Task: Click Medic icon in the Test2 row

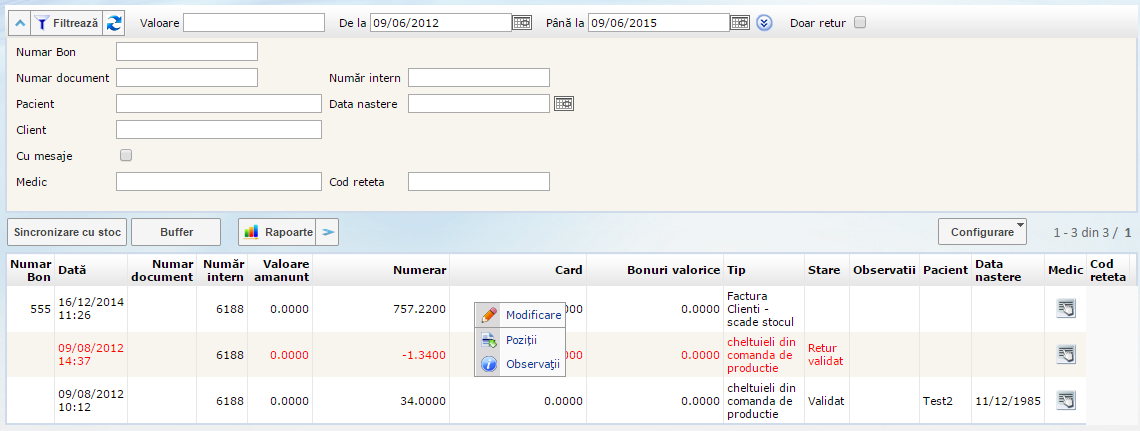Action: tap(1066, 400)
